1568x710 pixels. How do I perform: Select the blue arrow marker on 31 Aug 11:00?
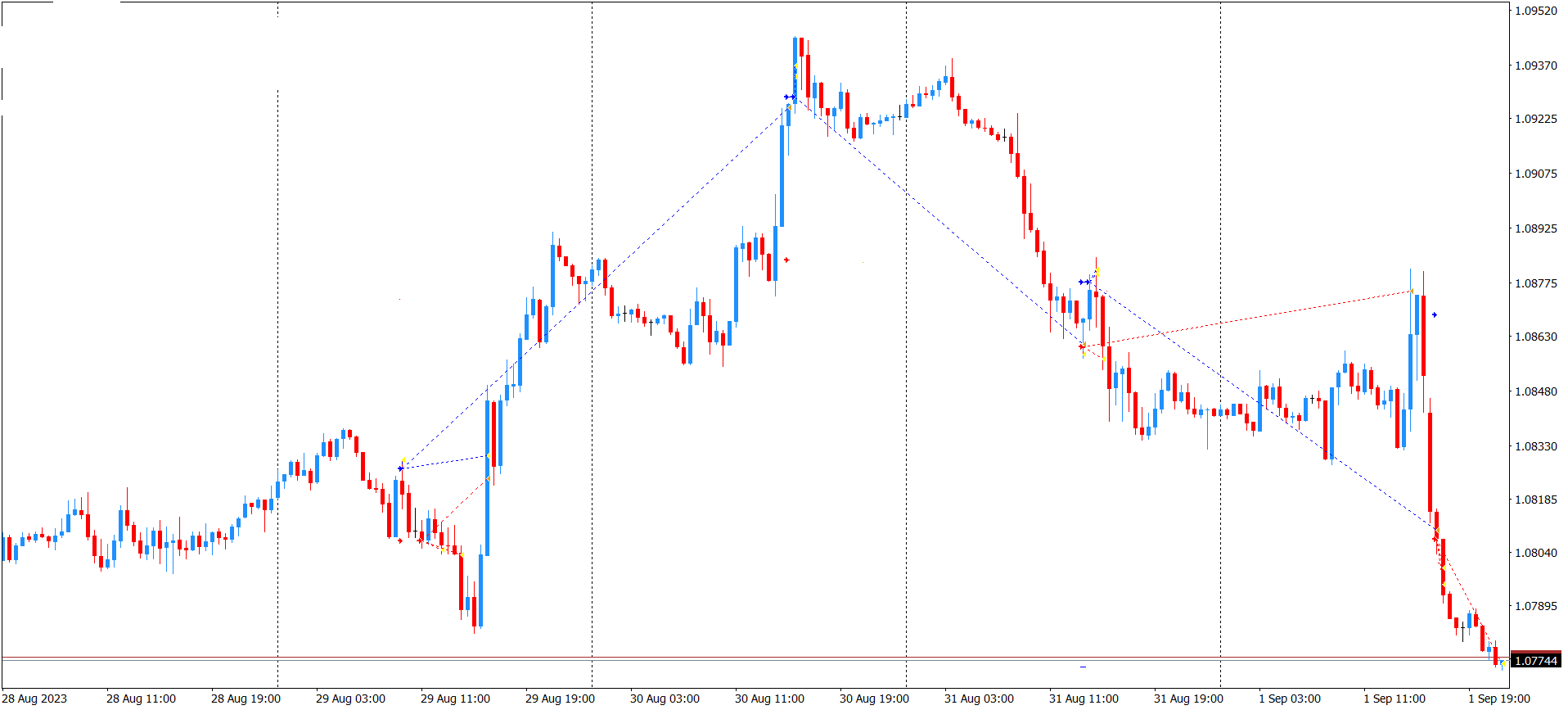[1084, 283]
